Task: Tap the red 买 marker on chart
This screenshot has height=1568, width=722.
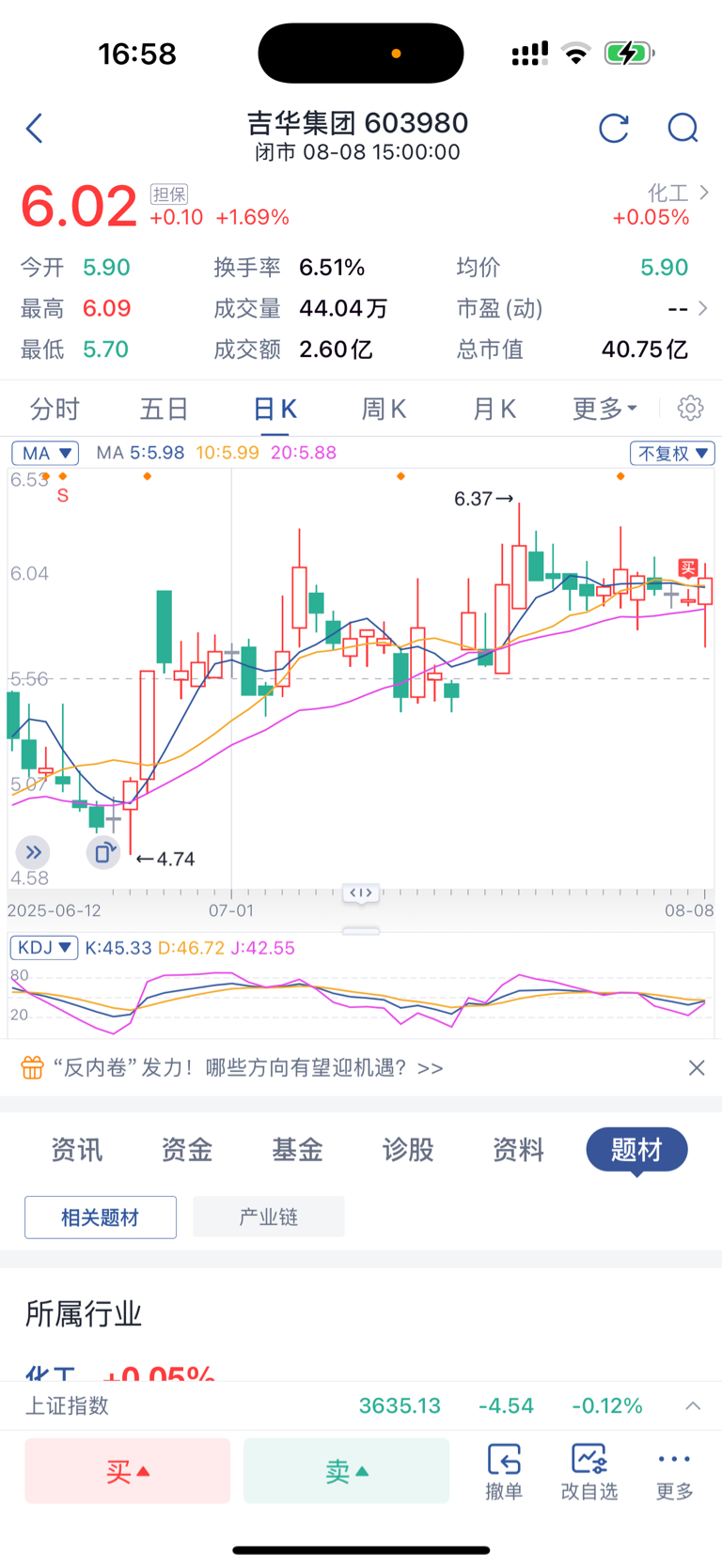Action: (688, 567)
